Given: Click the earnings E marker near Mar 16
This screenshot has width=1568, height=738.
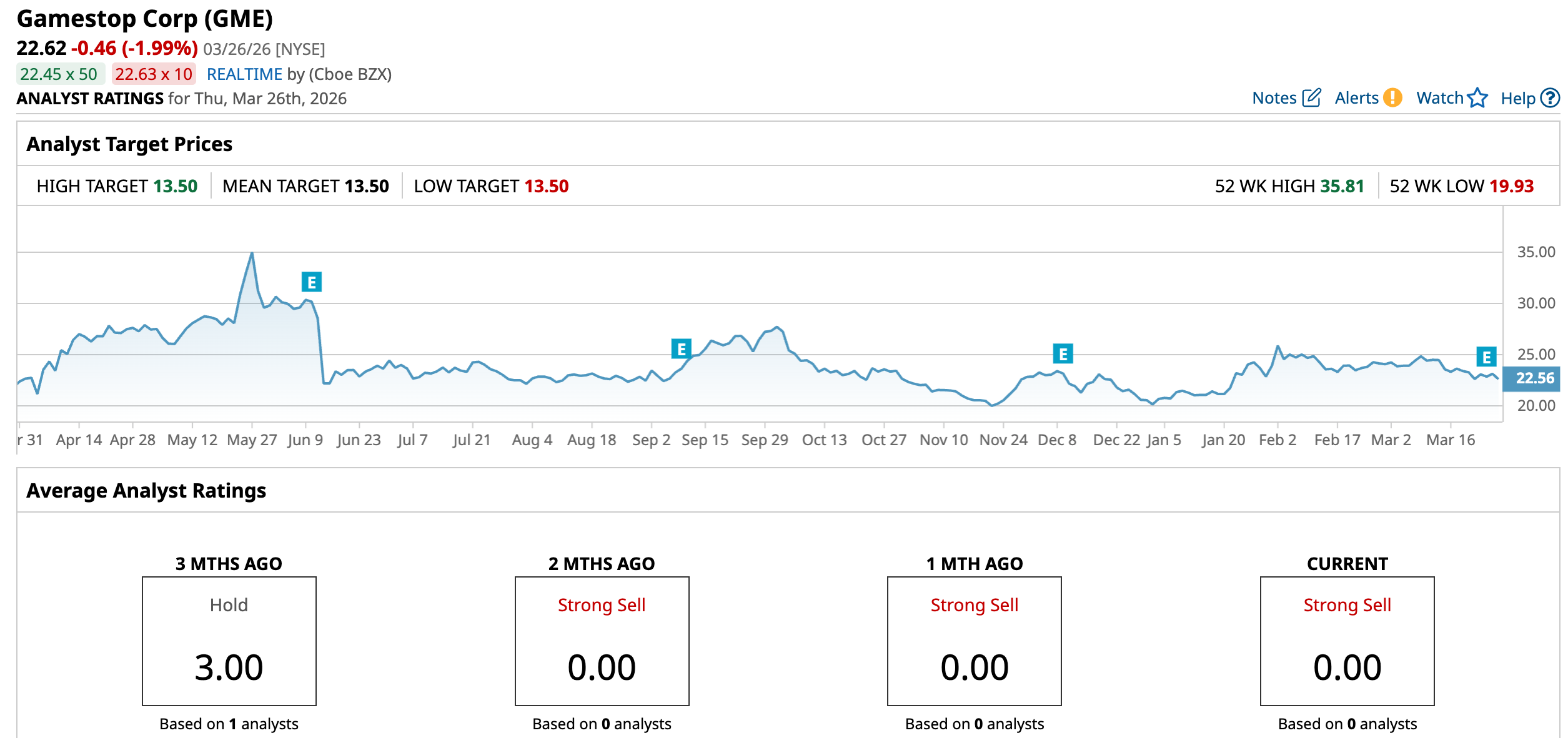Looking at the screenshot, I should tap(1486, 357).
